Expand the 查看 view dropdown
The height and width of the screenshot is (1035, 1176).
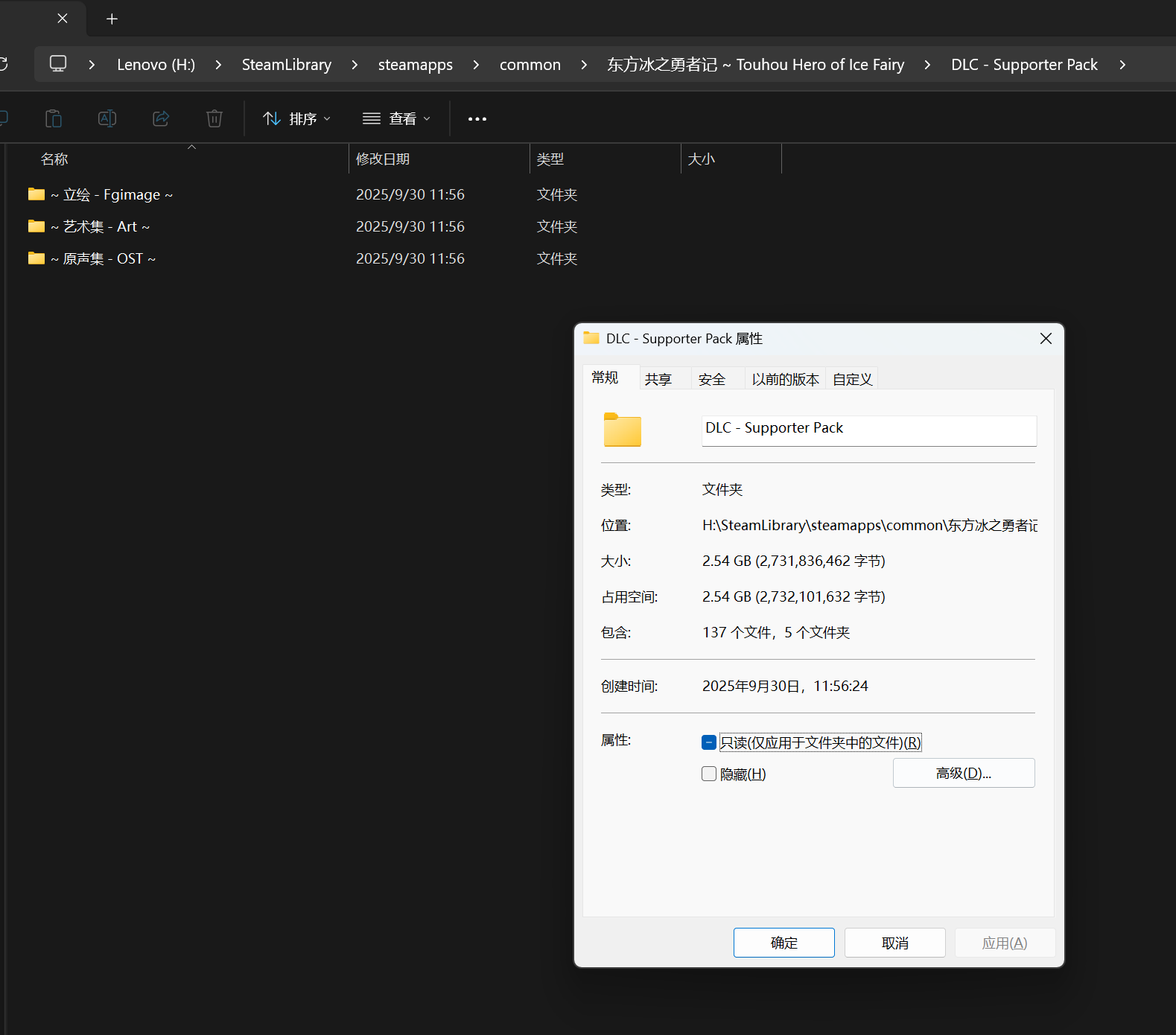tap(396, 119)
